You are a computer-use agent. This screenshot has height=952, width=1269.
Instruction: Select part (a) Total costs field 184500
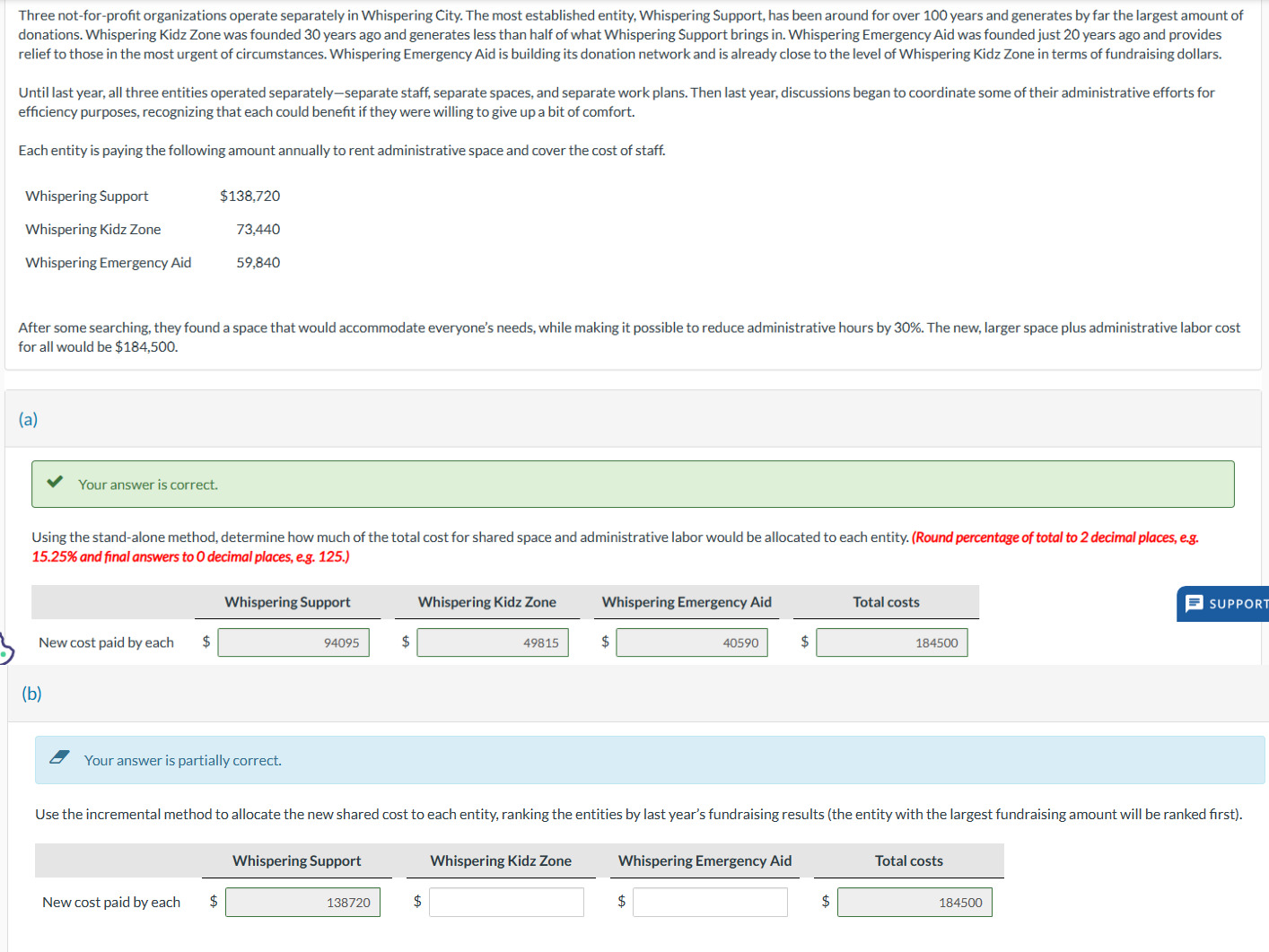[892, 642]
